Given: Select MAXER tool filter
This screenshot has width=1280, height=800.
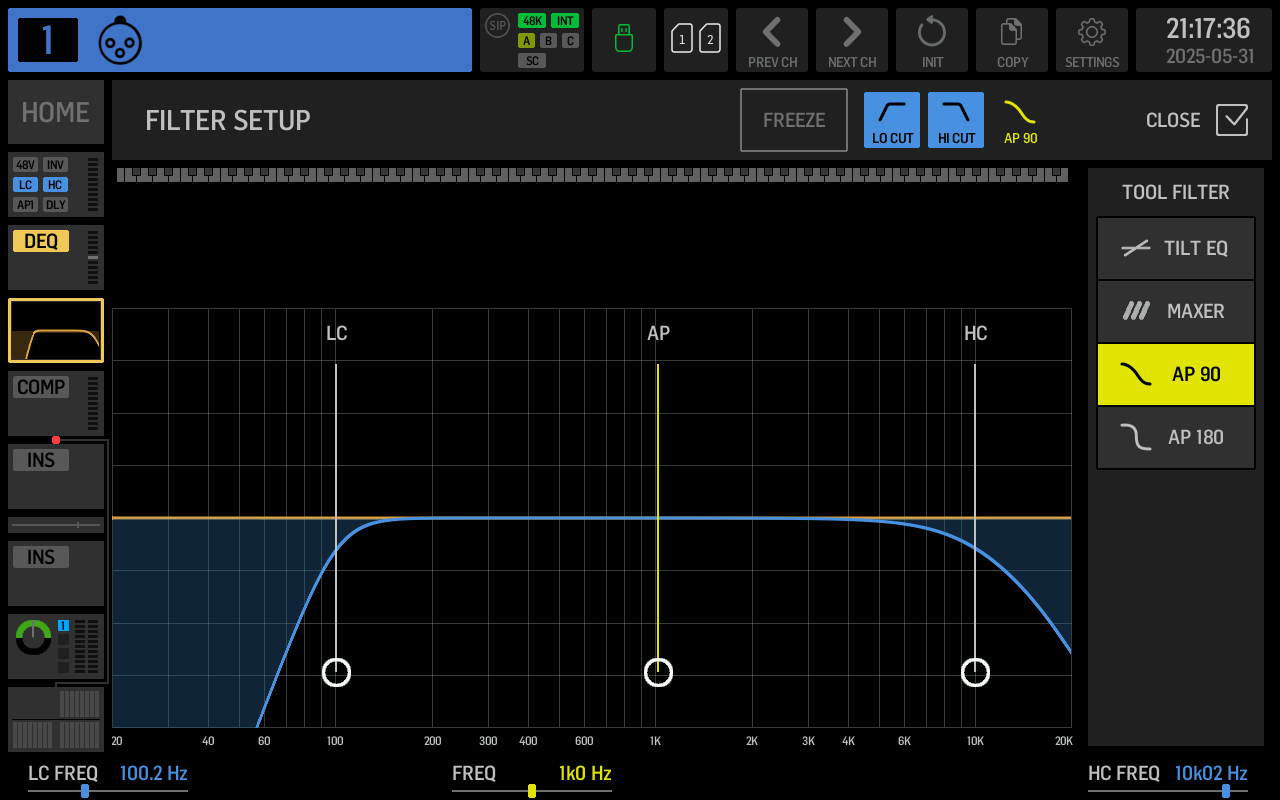Looking at the screenshot, I should coord(1176,311).
